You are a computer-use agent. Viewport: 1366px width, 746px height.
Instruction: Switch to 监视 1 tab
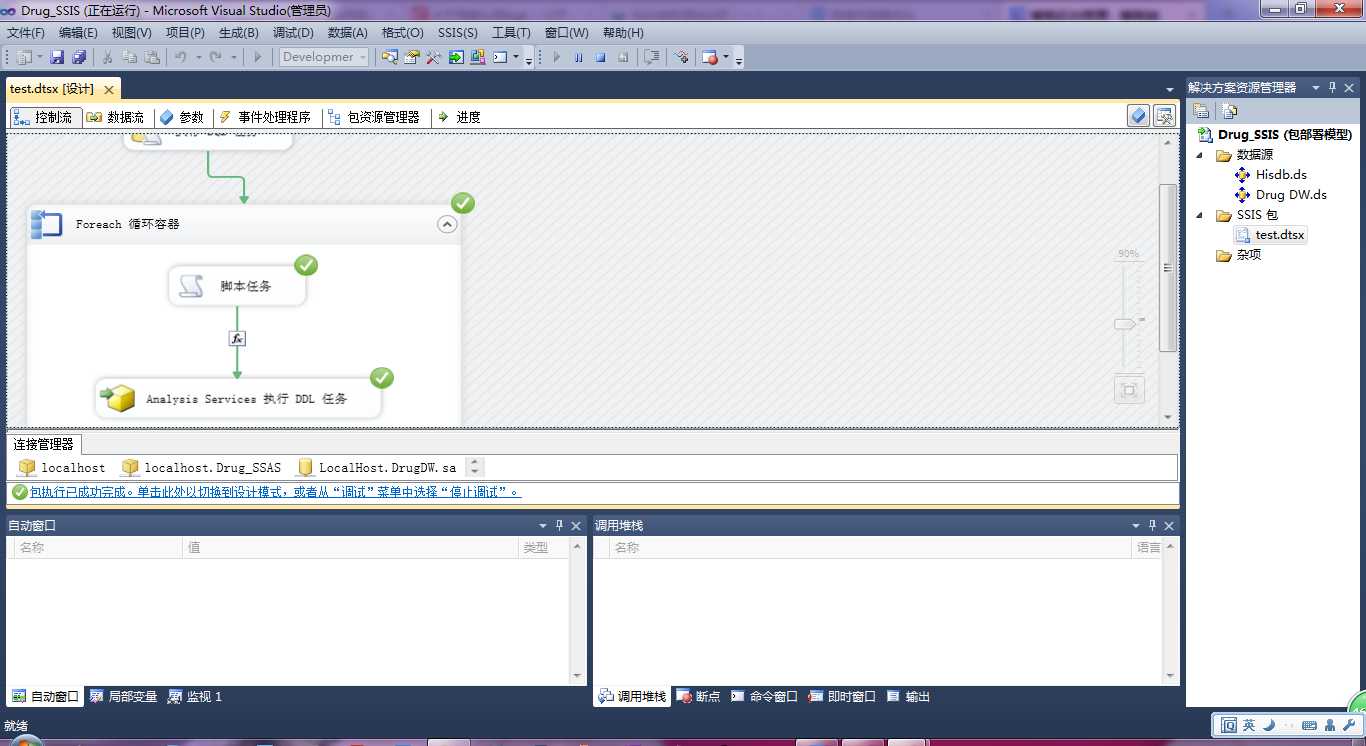(x=195, y=696)
